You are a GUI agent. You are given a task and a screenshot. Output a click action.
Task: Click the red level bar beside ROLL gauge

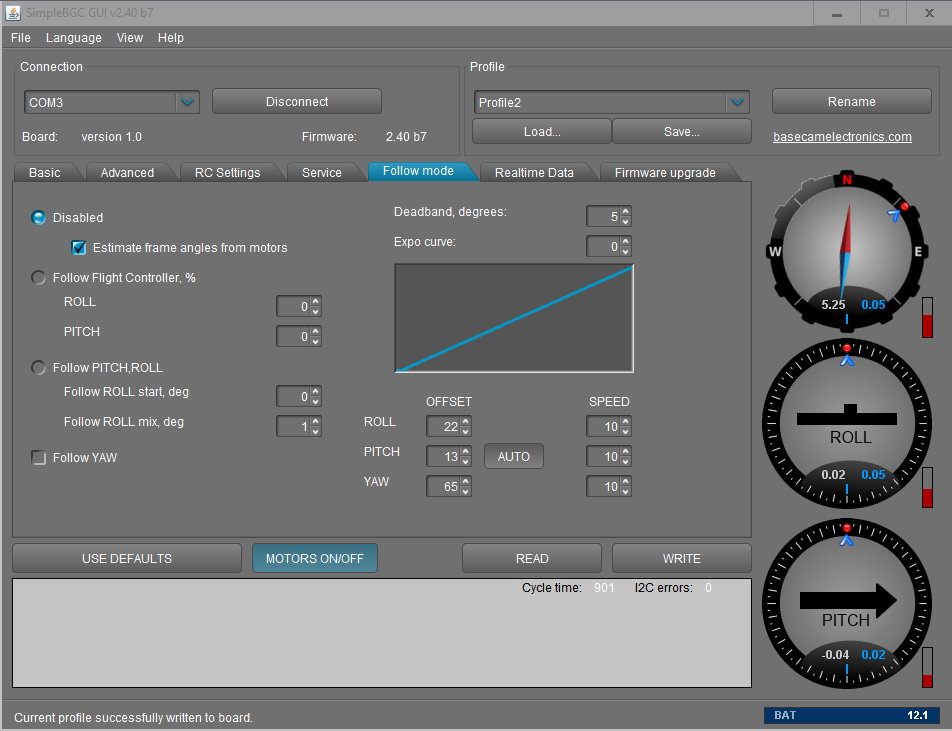click(x=927, y=490)
